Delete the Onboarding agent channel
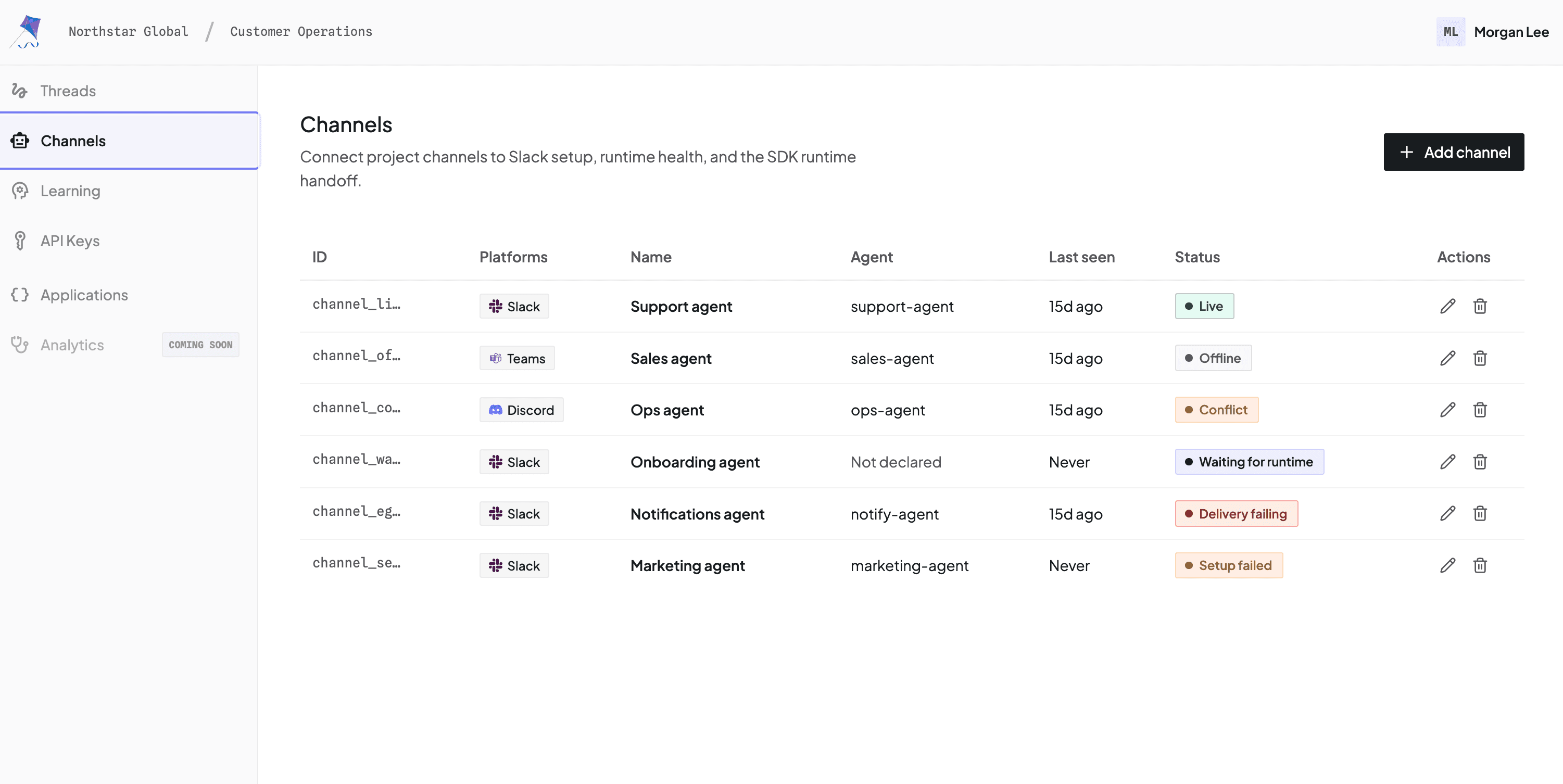The height and width of the screenshot is (784, 1563). [1480, 462]
